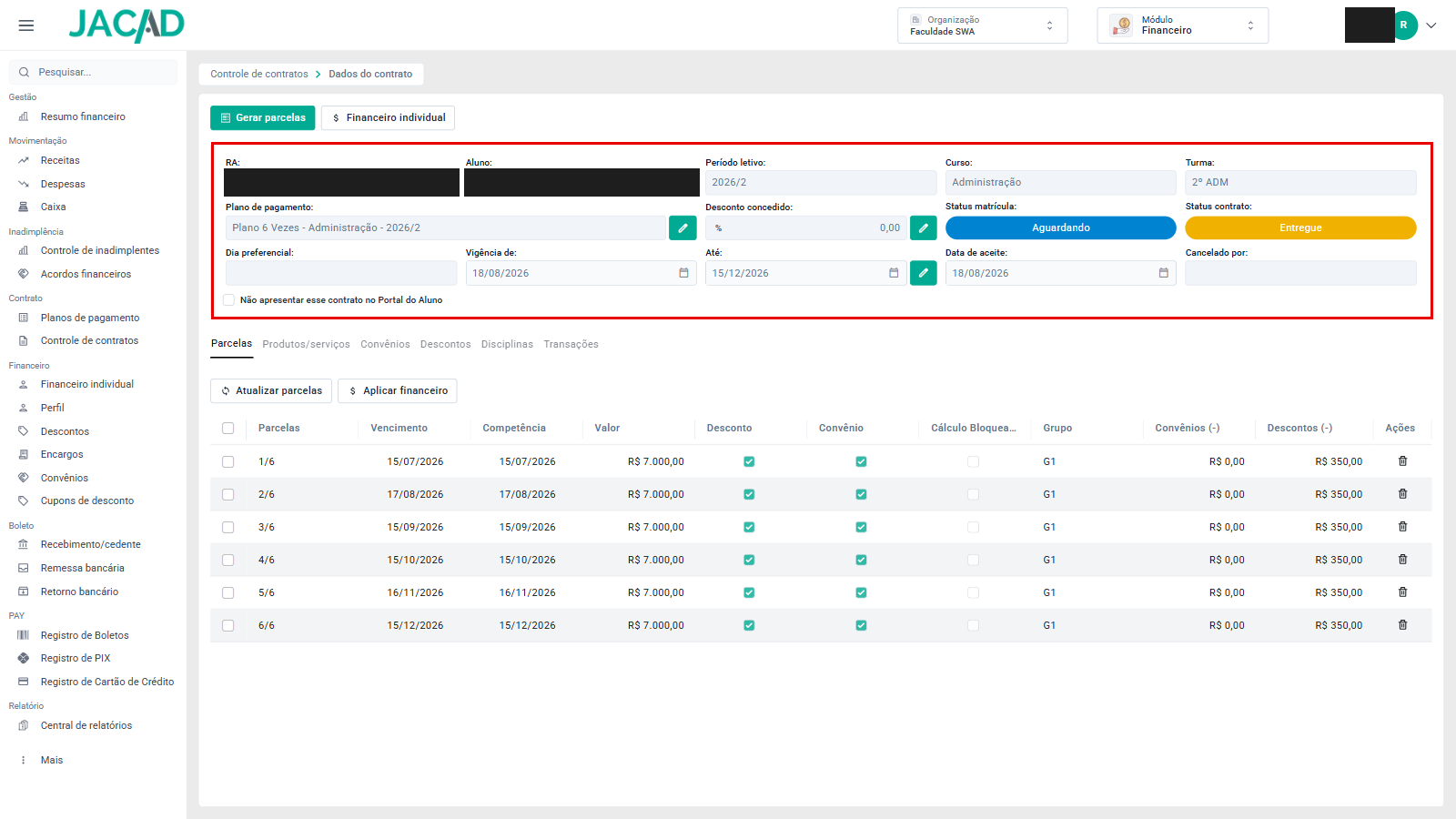1456x819 pixels.
Task: Click the edit pencil beside Até date
Action: coord(923,273)
